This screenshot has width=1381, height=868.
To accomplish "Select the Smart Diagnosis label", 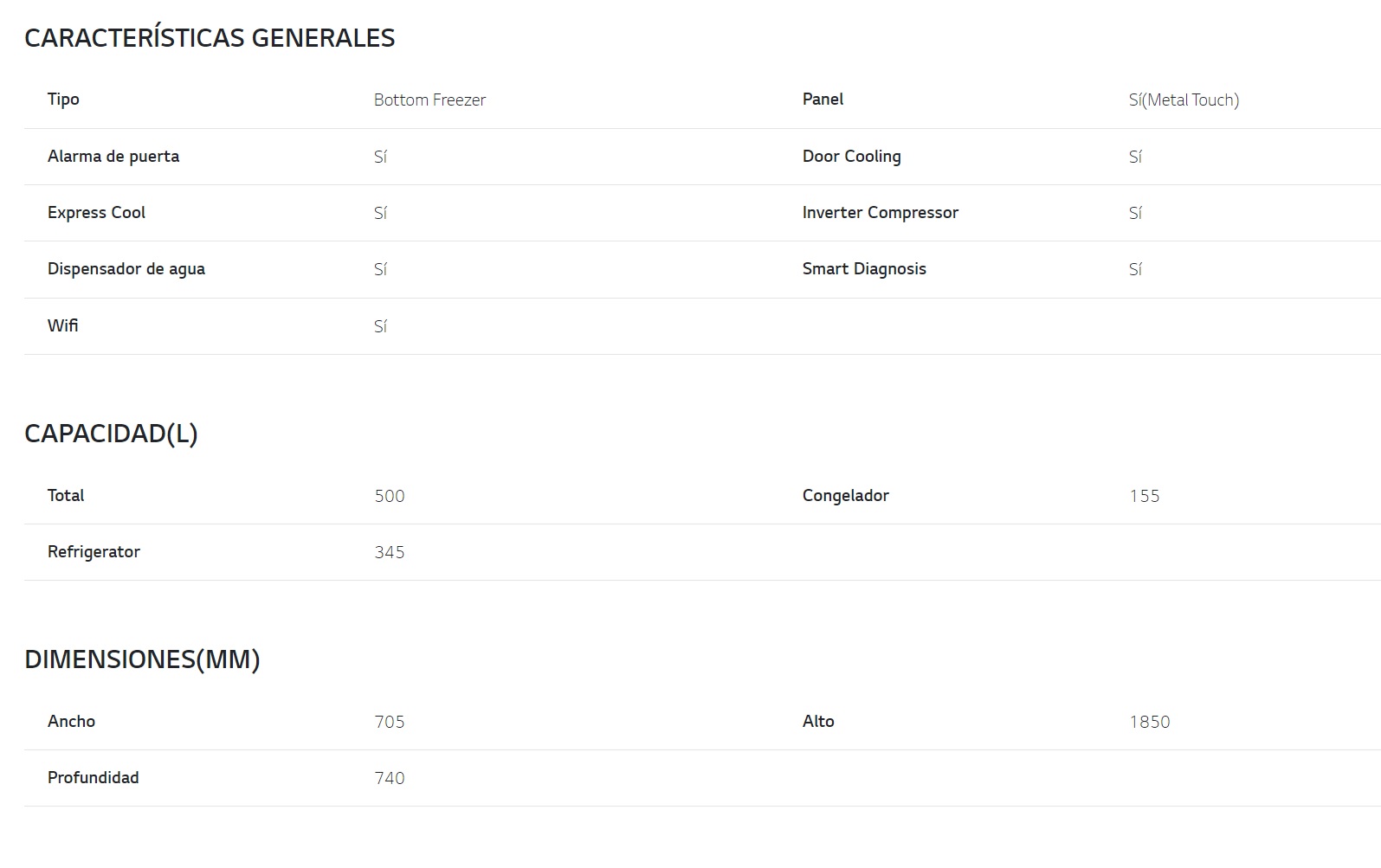I will [x=864, y=269].
